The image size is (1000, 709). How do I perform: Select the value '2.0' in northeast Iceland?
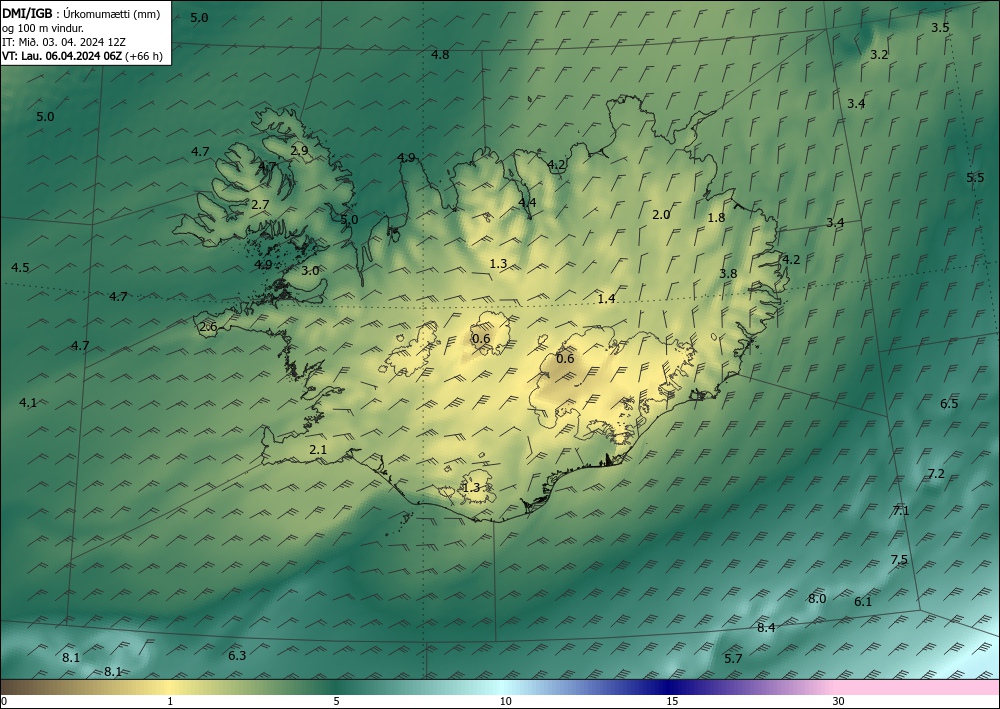tap(661, 214)
